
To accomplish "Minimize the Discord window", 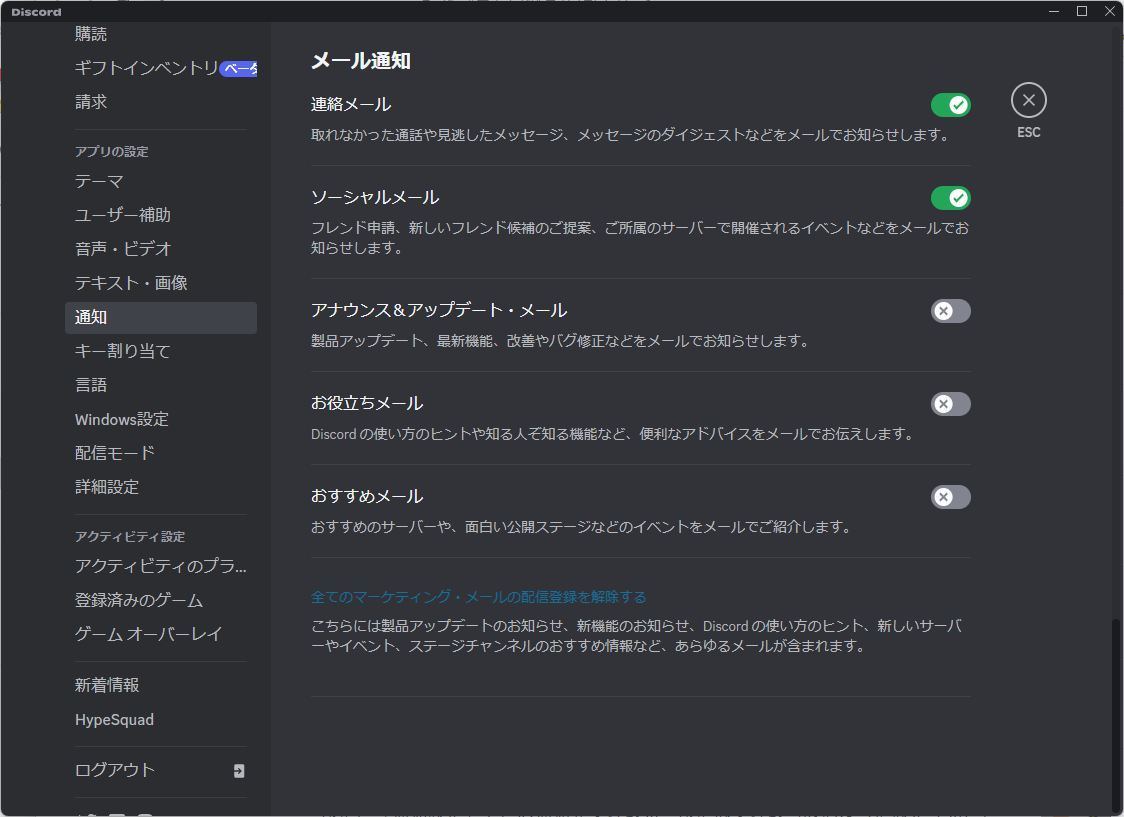I will [x=1054, y=11].
